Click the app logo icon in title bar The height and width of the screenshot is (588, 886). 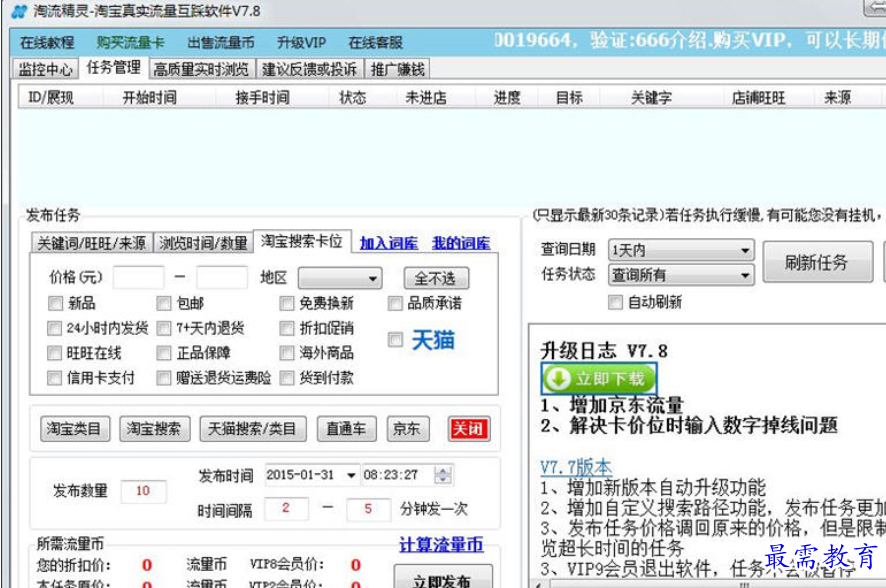19,11
